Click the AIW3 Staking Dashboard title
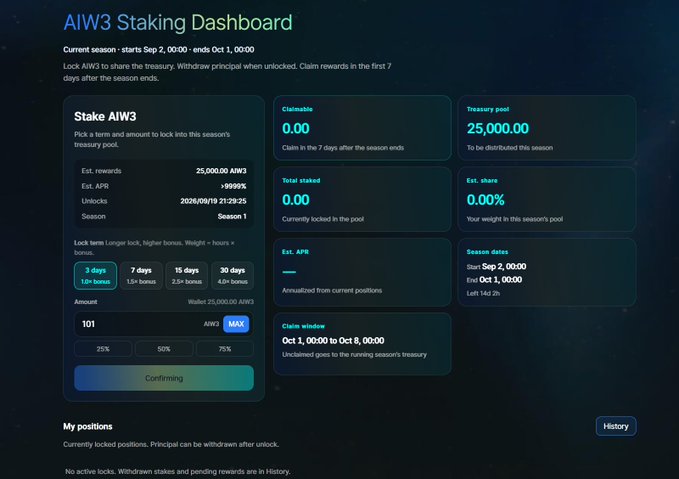 178,23
